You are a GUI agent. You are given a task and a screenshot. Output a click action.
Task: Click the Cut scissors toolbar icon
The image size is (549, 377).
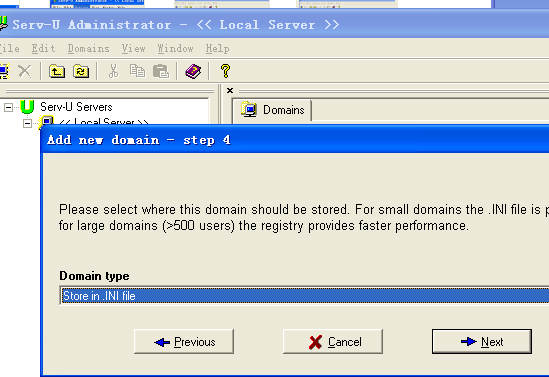pyautogui.click(x=113, y=71)
